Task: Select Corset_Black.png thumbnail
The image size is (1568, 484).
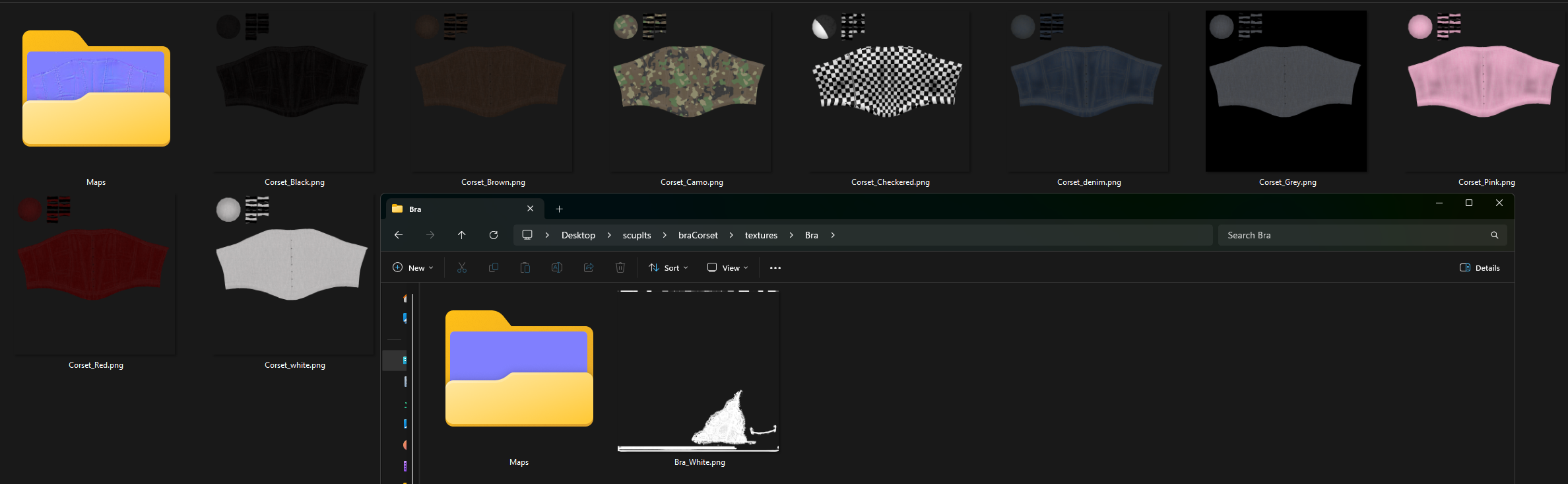Action: tap(293, 91)
